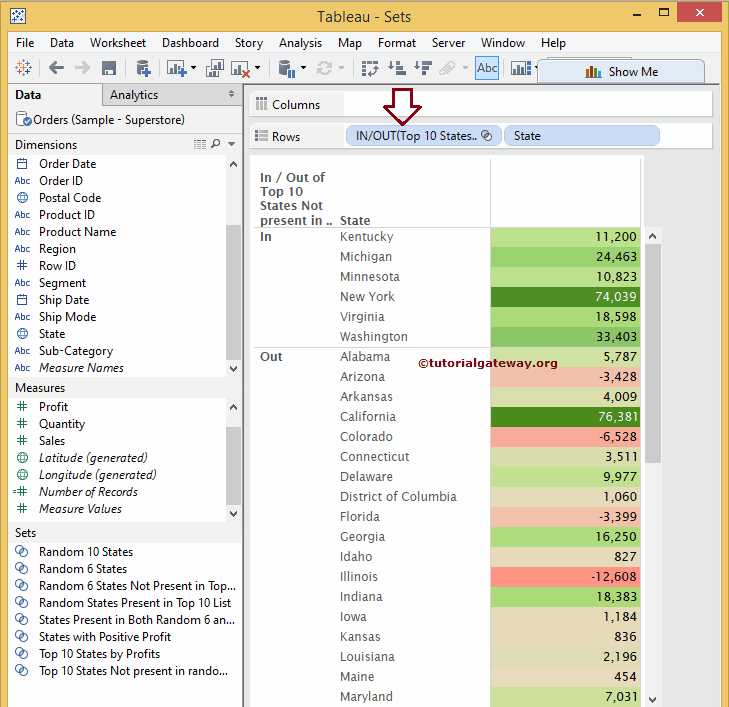Select the States with Positive Profit set
Image resolution: width=729 pixels, height=707 pixels.
(x=105, y=637)
